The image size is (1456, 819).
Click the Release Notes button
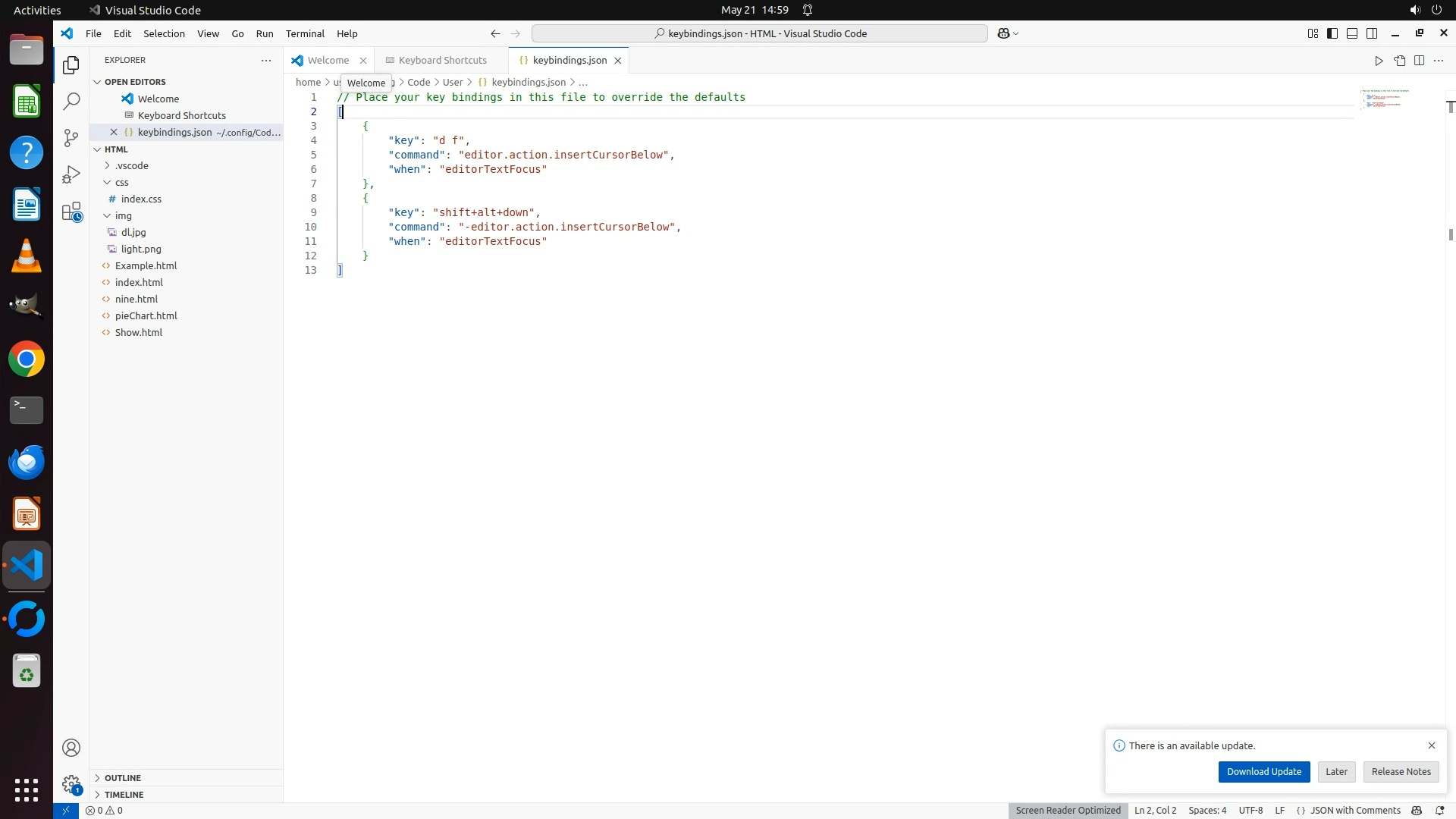point(1401,771)
